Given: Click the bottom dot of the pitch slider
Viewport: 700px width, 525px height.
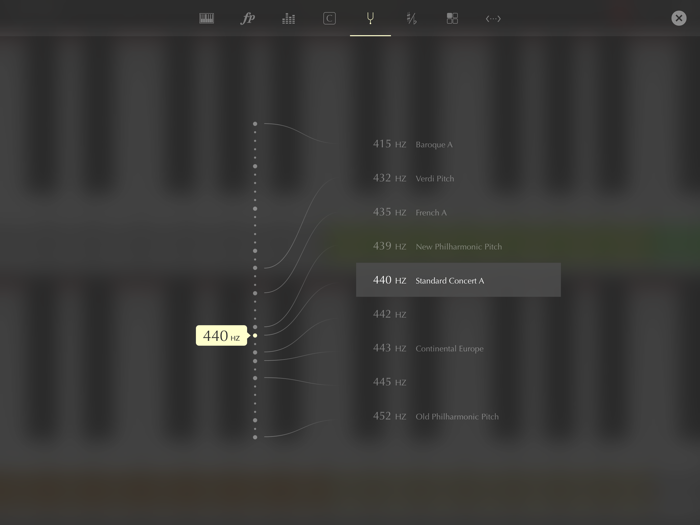Looking at the screenshot, I should pos(255,437).
